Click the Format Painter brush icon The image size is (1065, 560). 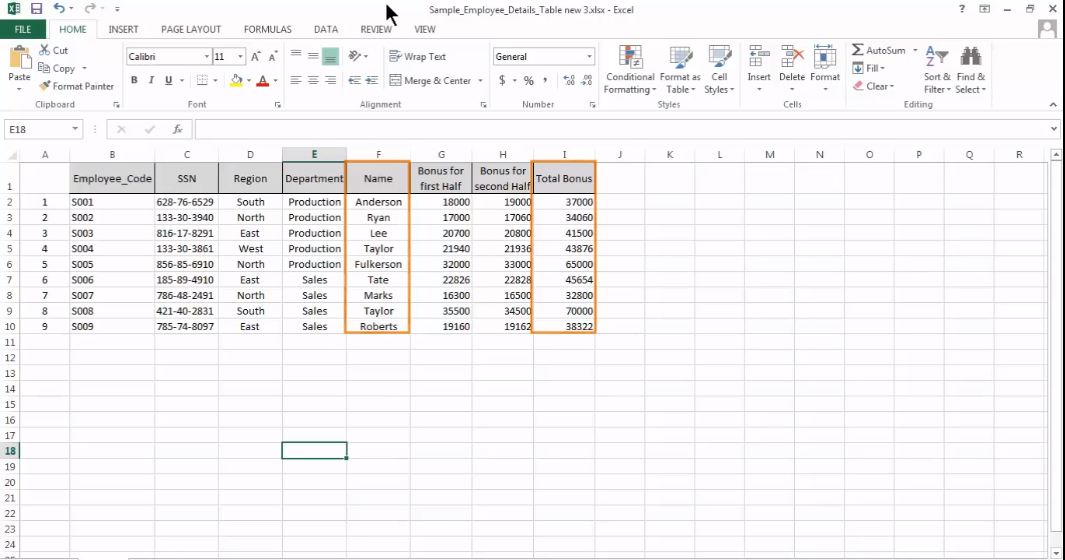(x=45, y=86)
